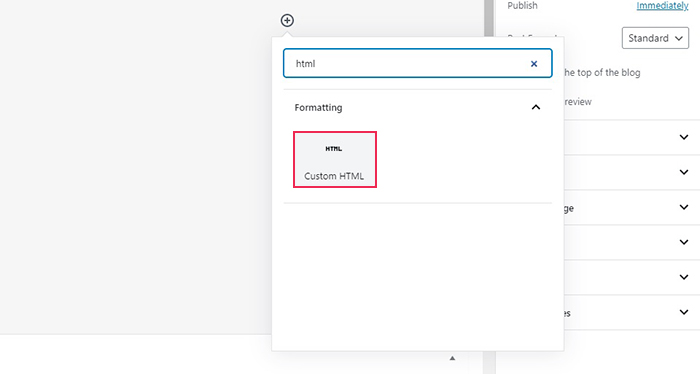The image size is (700, 374).
Task: Click the block search field containing html
Action: pos(417,63)
